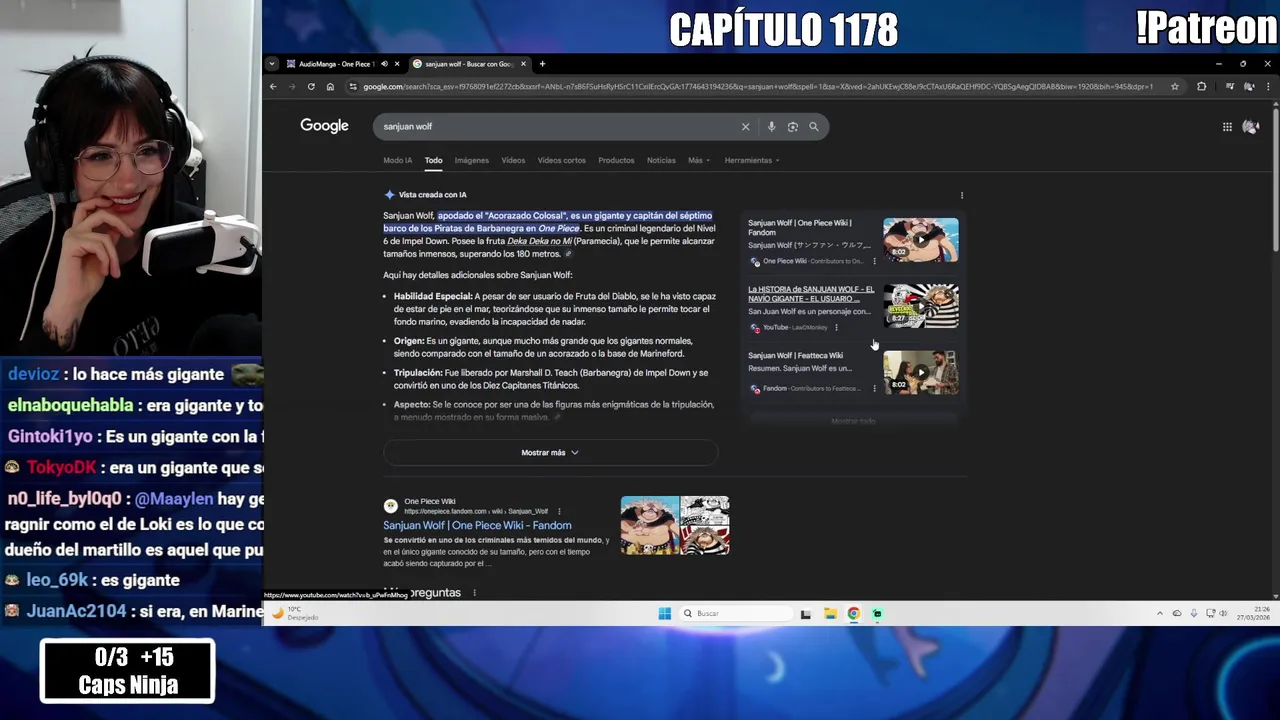The image size is (1280, 720).
Task: Open options for the Featteca Wiki source
Action: point(874,388)
